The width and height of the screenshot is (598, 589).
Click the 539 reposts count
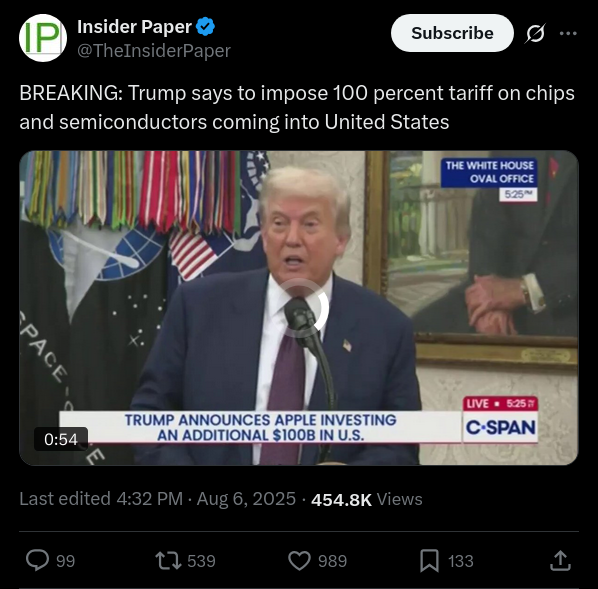[x=201, y=561]
